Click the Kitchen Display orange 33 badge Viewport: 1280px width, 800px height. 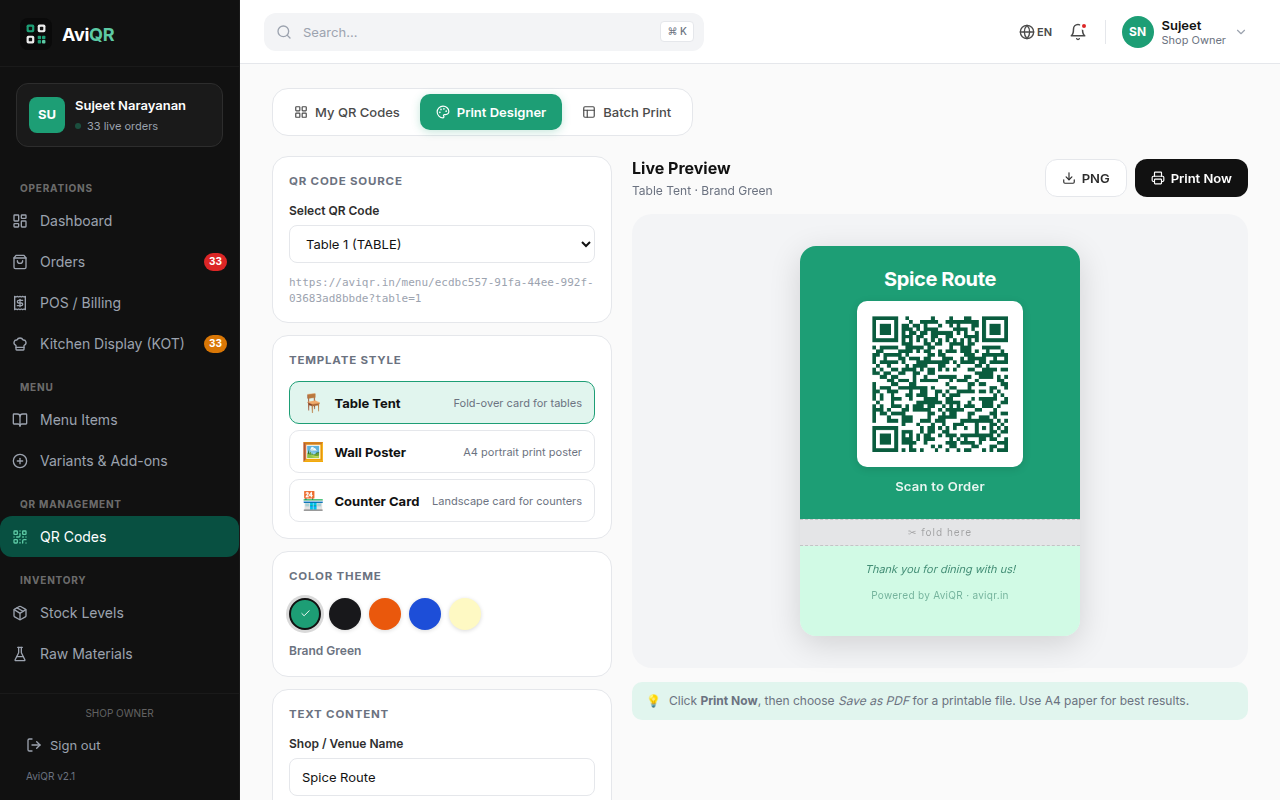215,344
